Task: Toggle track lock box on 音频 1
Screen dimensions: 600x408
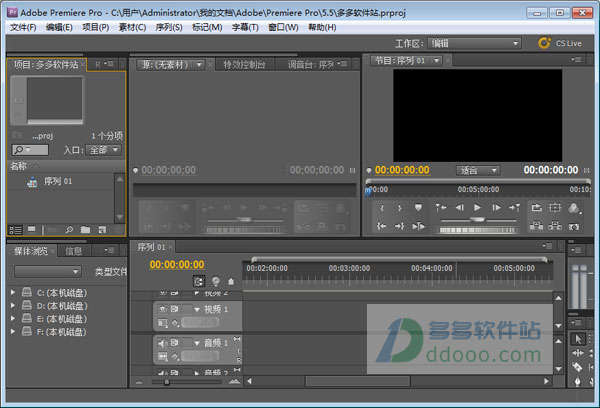Action: coord(187,343)
